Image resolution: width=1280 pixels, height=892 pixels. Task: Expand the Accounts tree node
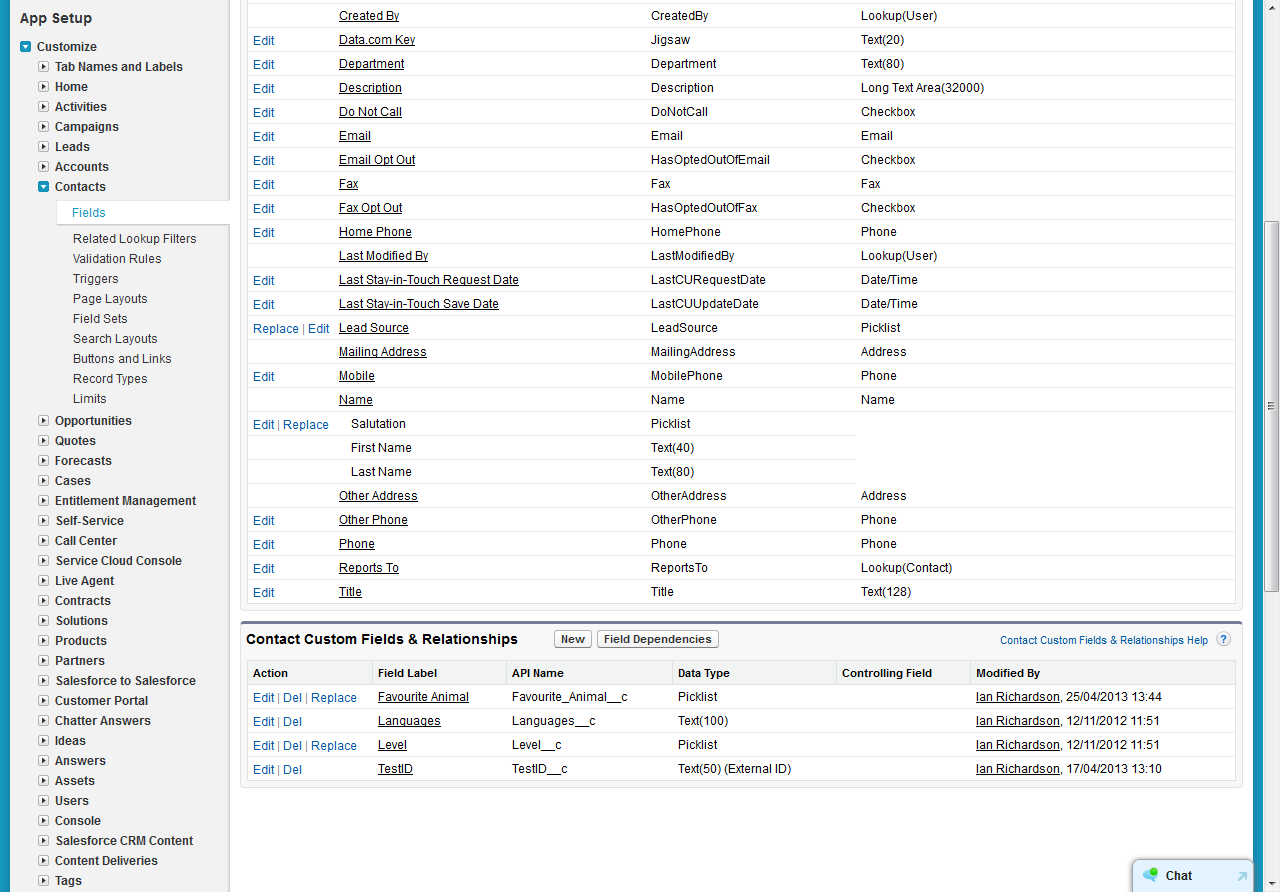[x=43, y=167]
